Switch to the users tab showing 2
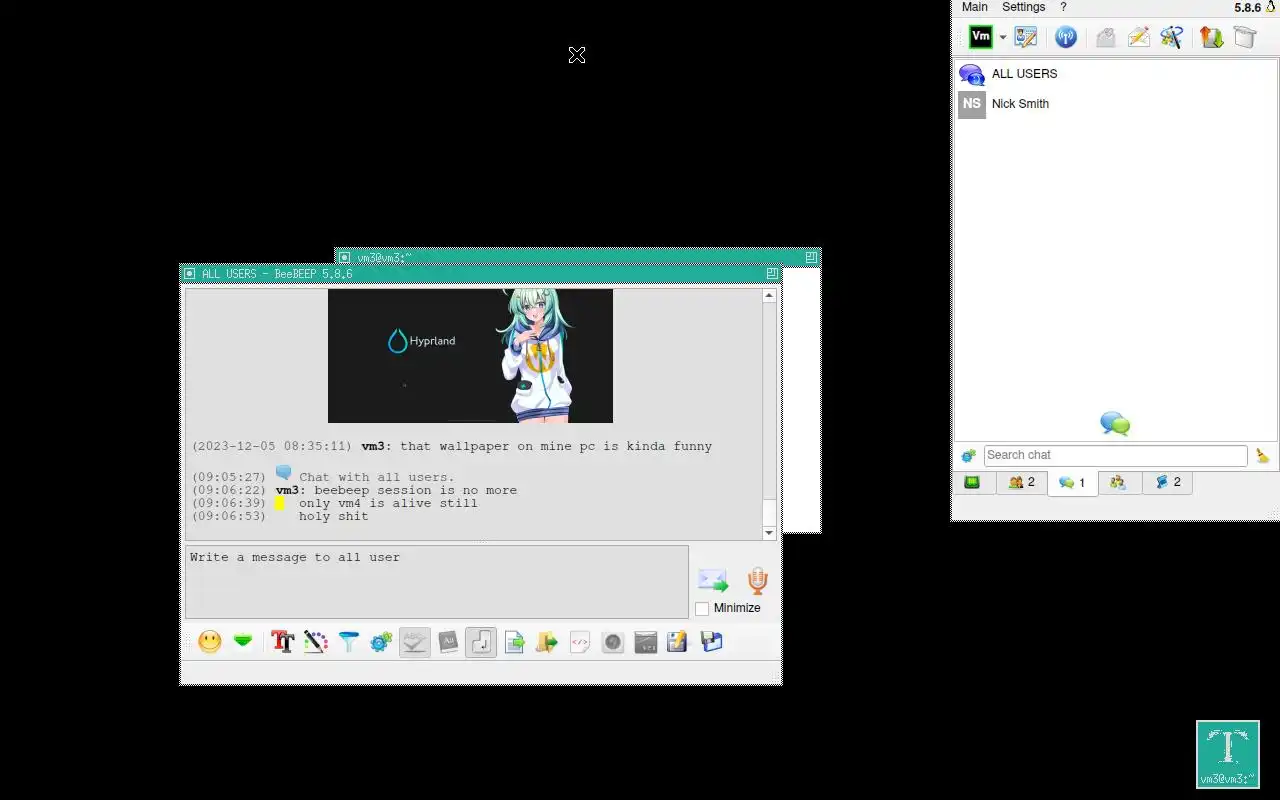 coord(1021,482)
